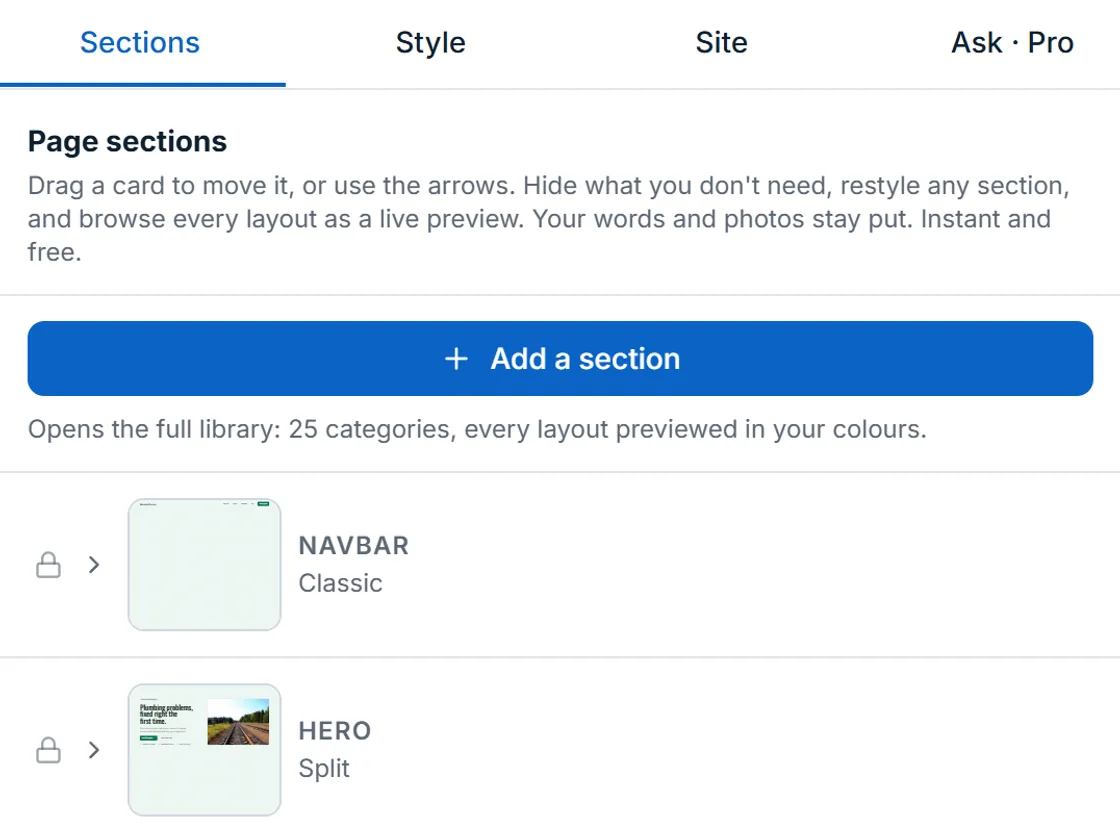Click the Page sections heading
Screen dimensions: 1120x840
tap(127, 141)
